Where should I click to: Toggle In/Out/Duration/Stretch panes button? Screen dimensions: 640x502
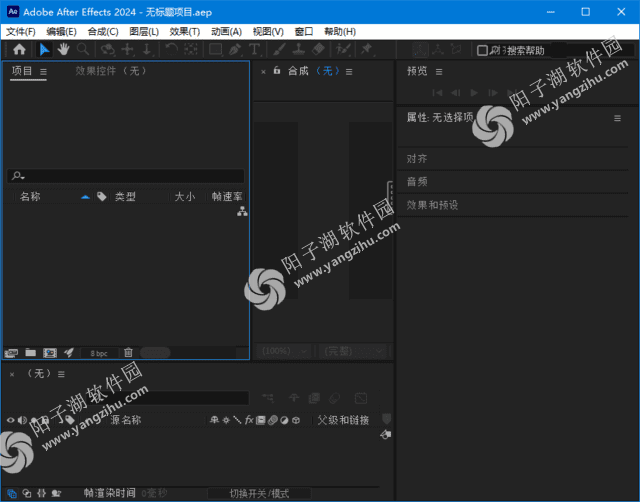41,493
